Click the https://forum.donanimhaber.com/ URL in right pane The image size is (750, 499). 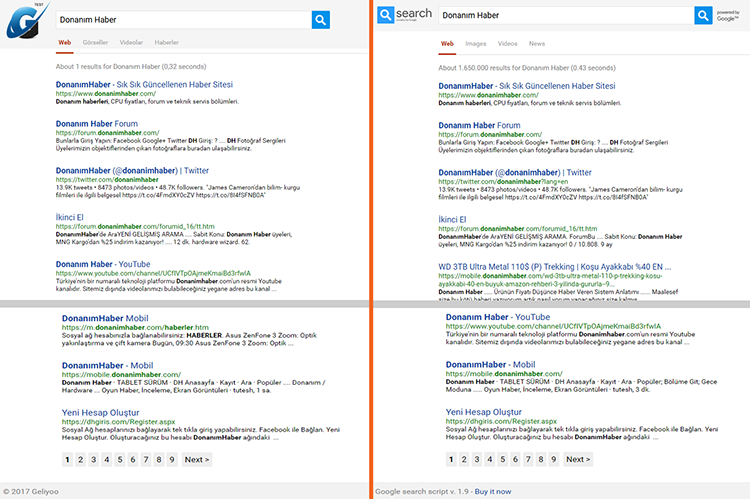(x=490, y=134)
